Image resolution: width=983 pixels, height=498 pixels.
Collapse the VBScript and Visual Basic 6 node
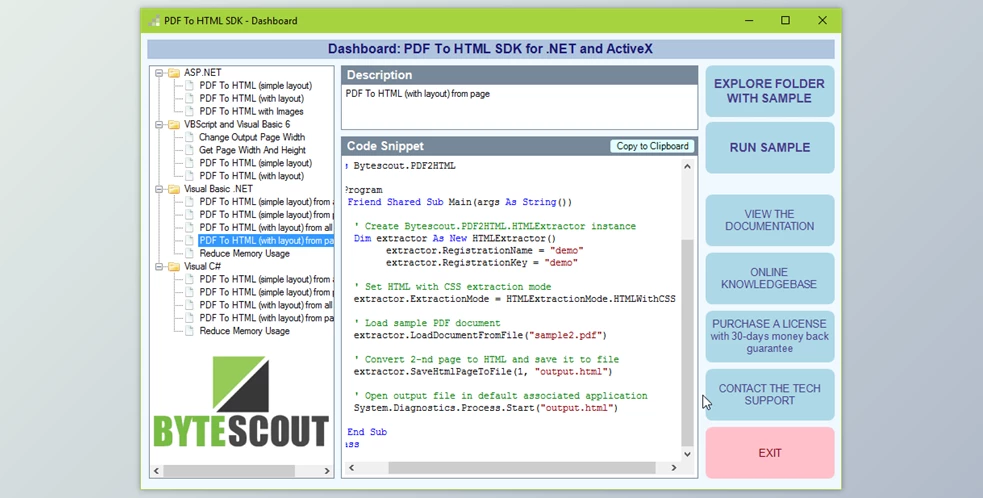(159, 124)
